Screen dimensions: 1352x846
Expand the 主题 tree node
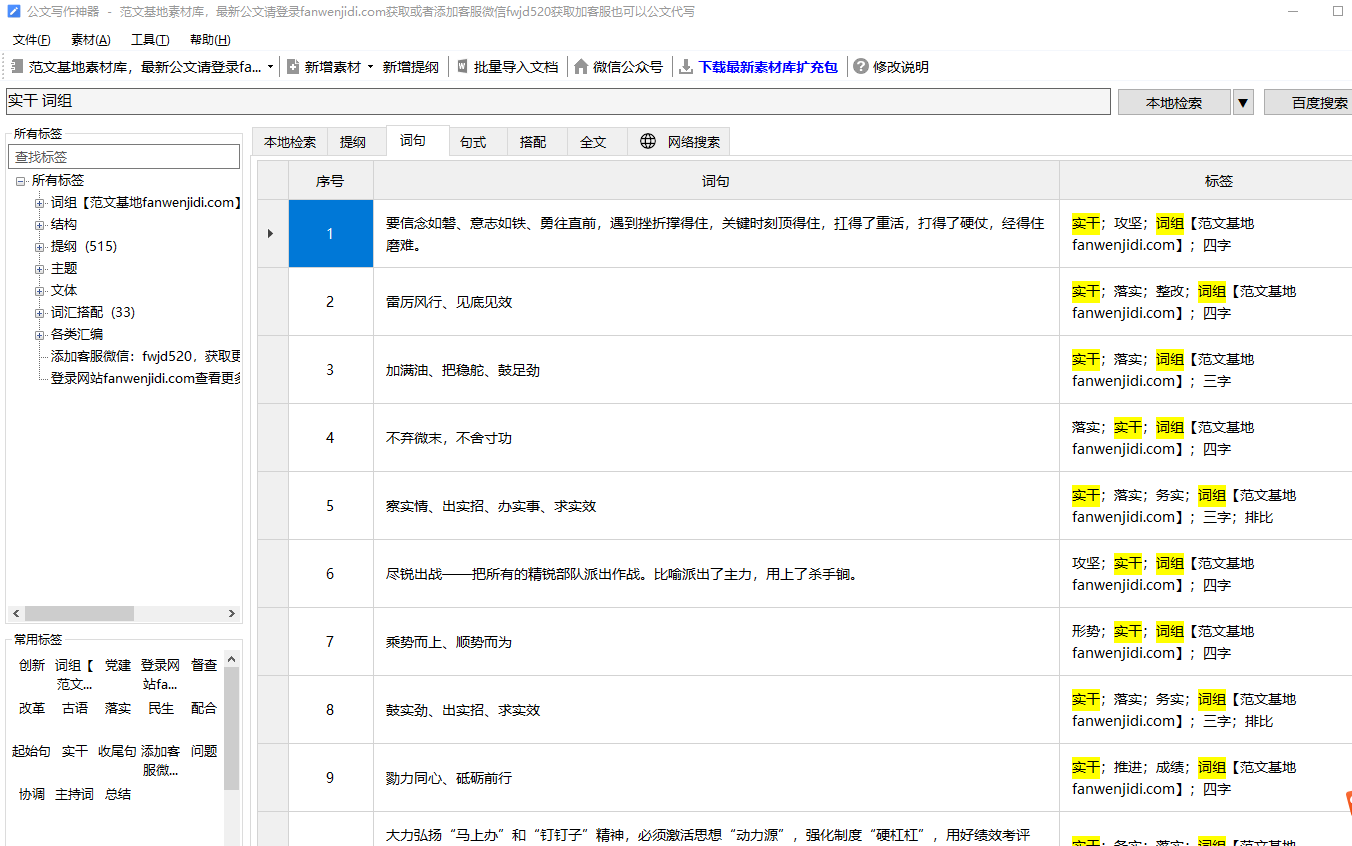40,269
